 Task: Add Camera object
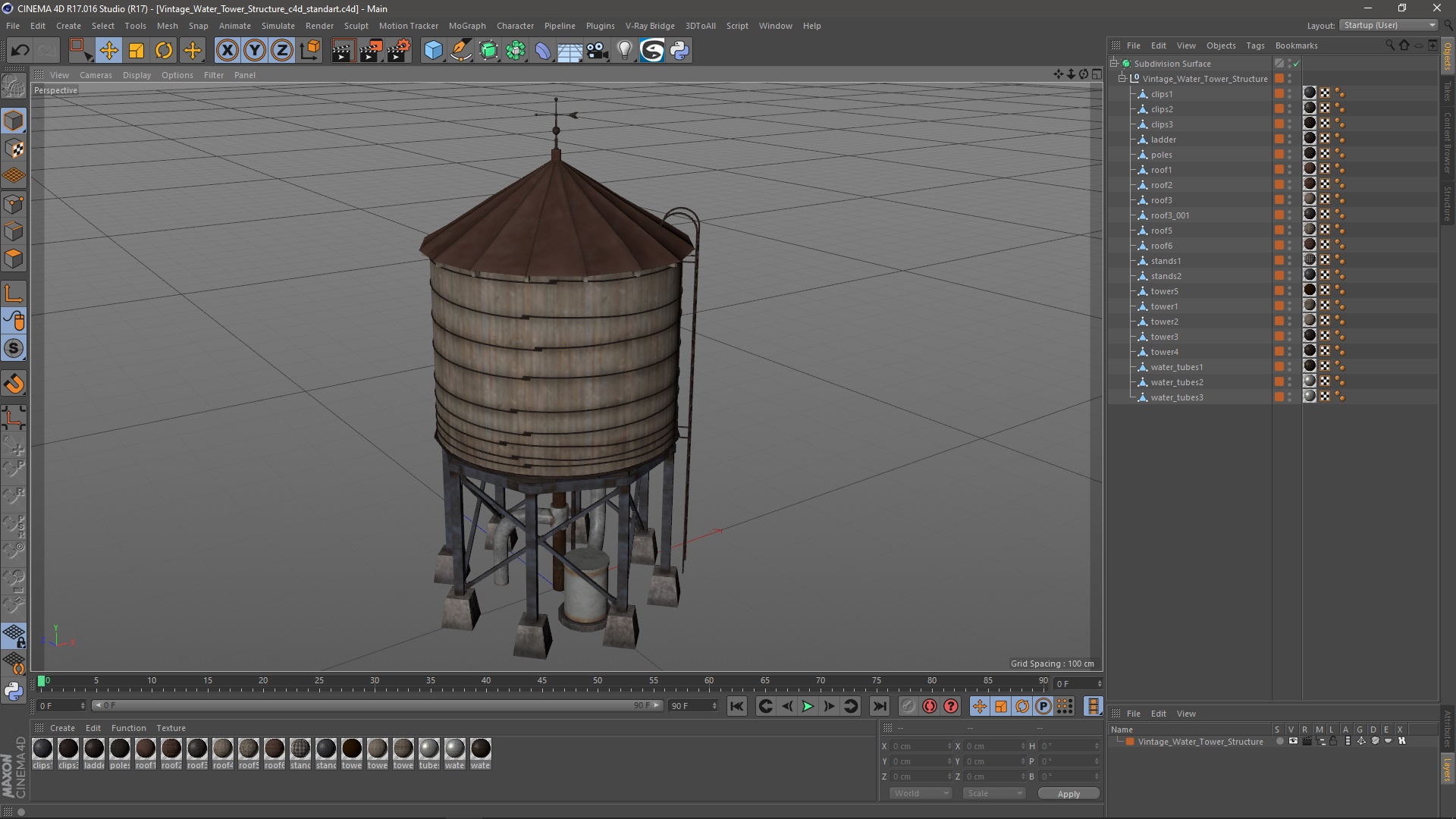(598, 51)
